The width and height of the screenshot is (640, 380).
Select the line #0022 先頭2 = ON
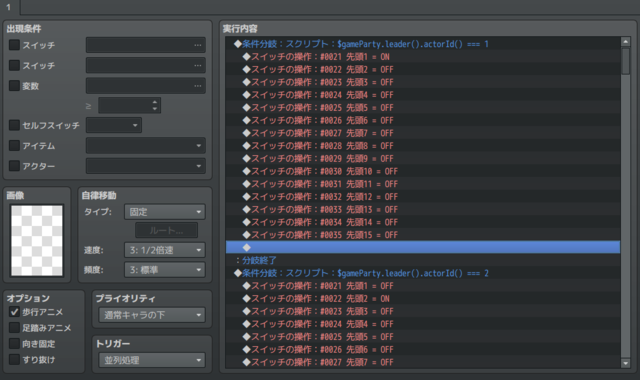click(423, 298)
